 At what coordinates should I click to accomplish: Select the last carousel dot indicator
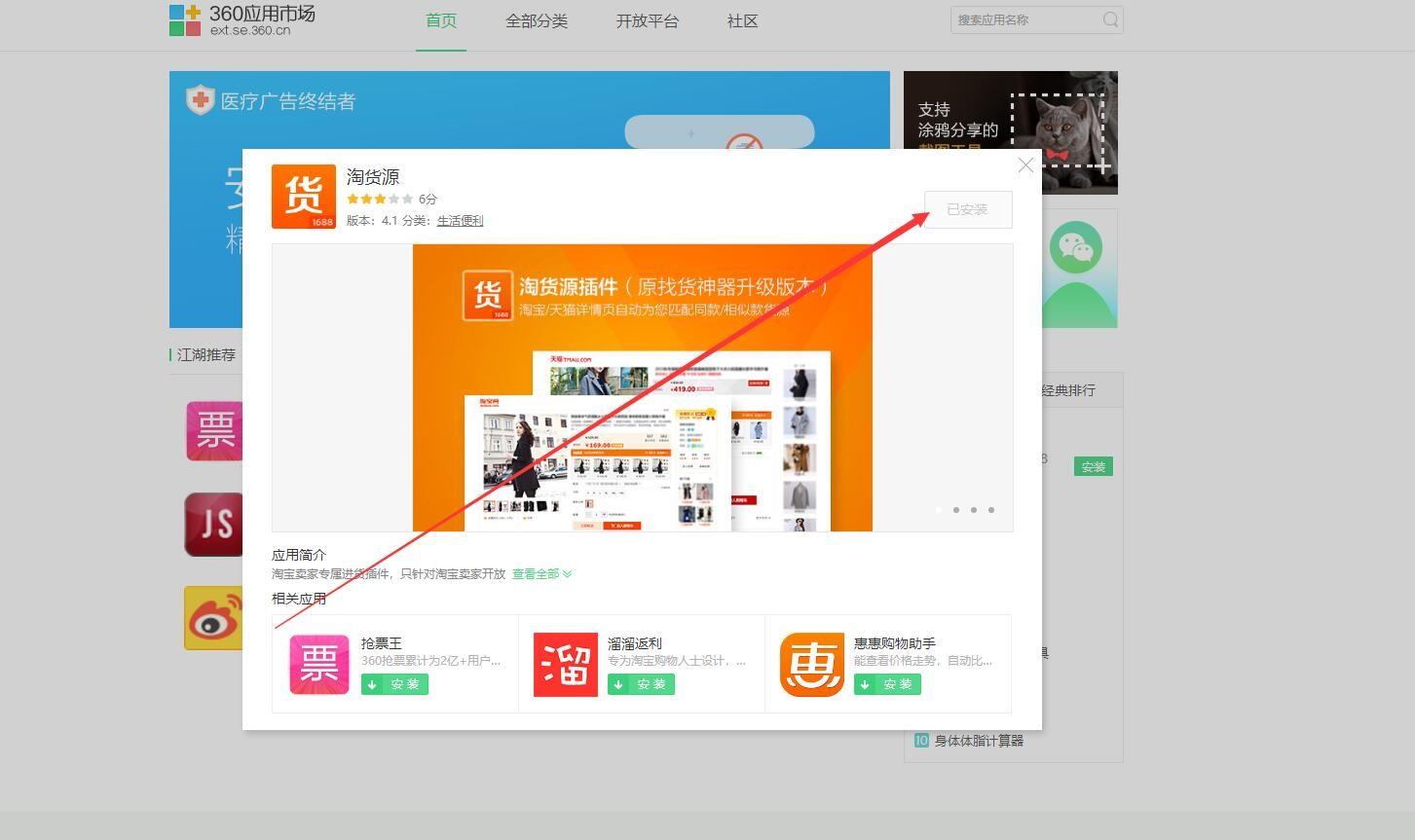[x=991, y=510]
